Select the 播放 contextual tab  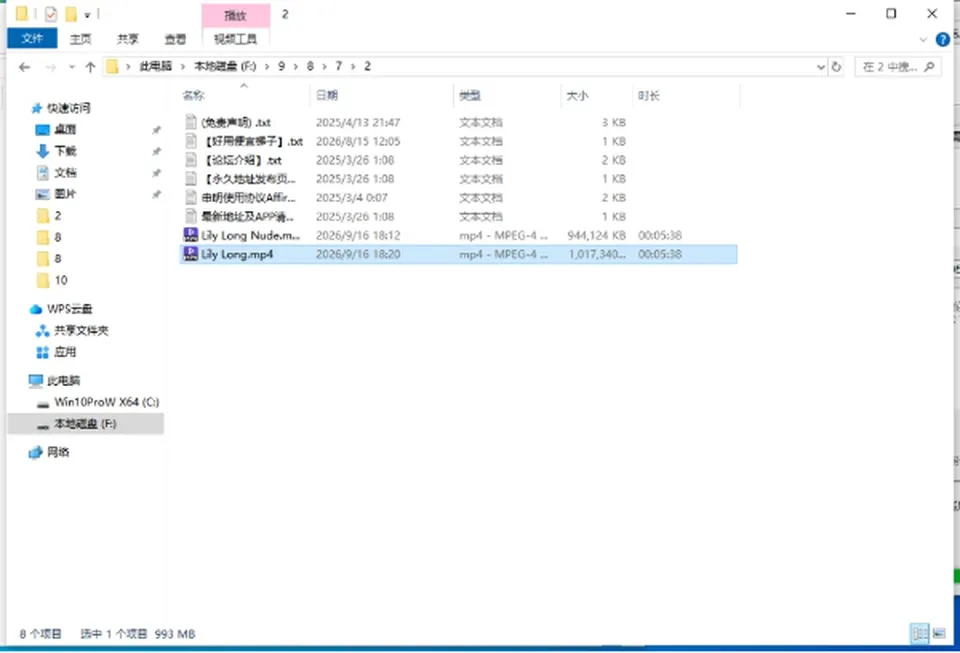(x=236, y=15)
